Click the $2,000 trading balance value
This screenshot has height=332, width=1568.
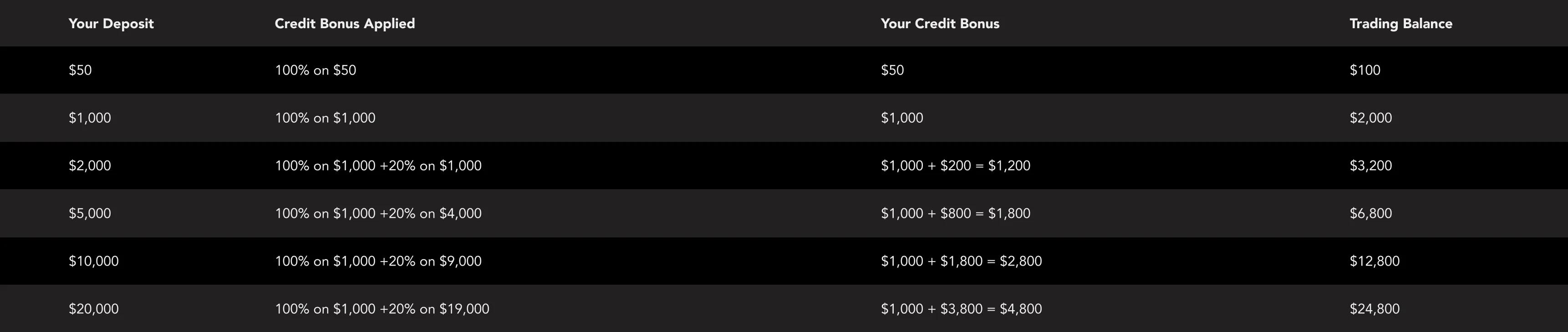pyautogui.click(x=1370, y=118)
